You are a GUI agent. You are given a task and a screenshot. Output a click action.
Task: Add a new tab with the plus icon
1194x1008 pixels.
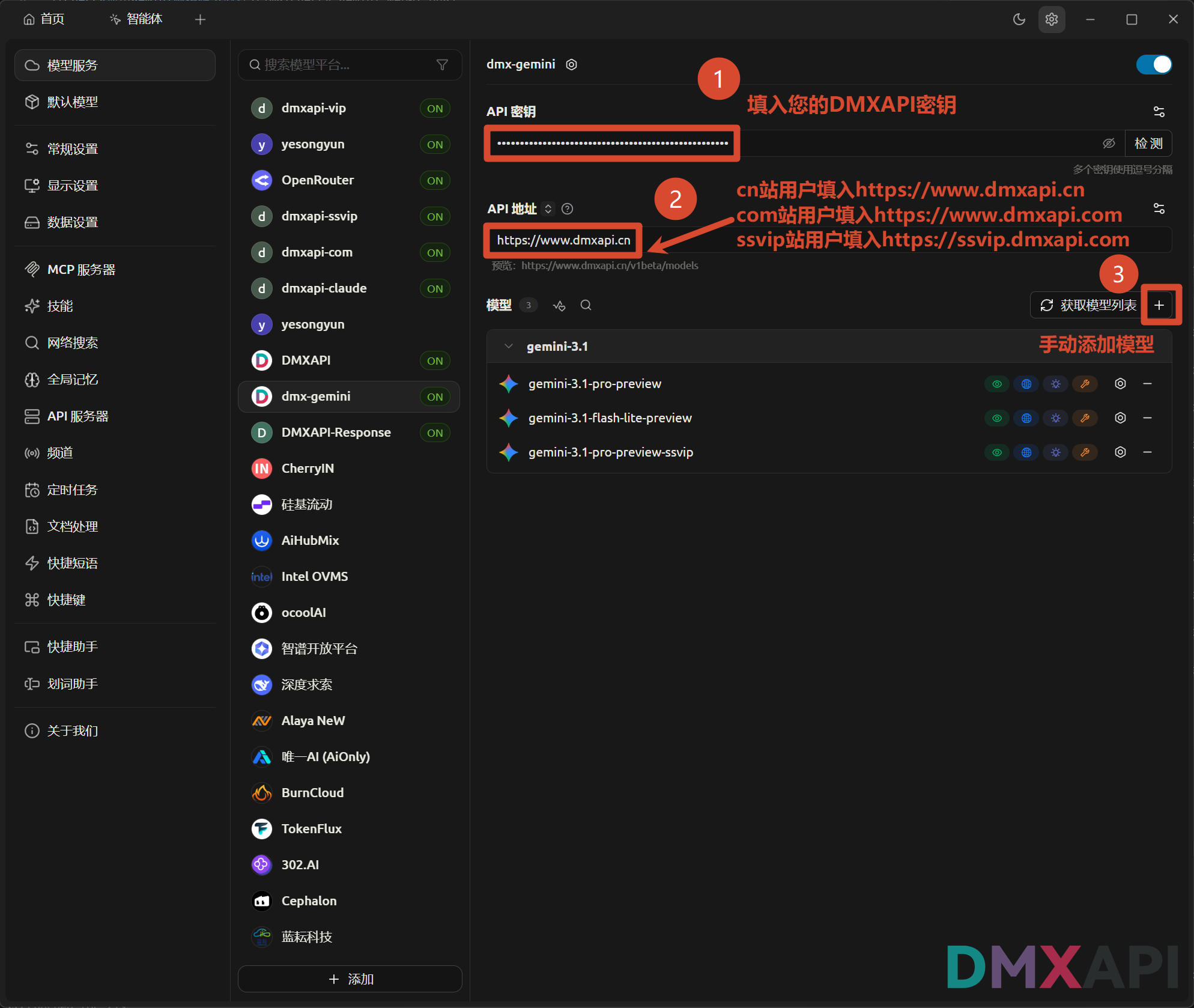(201, 20)
